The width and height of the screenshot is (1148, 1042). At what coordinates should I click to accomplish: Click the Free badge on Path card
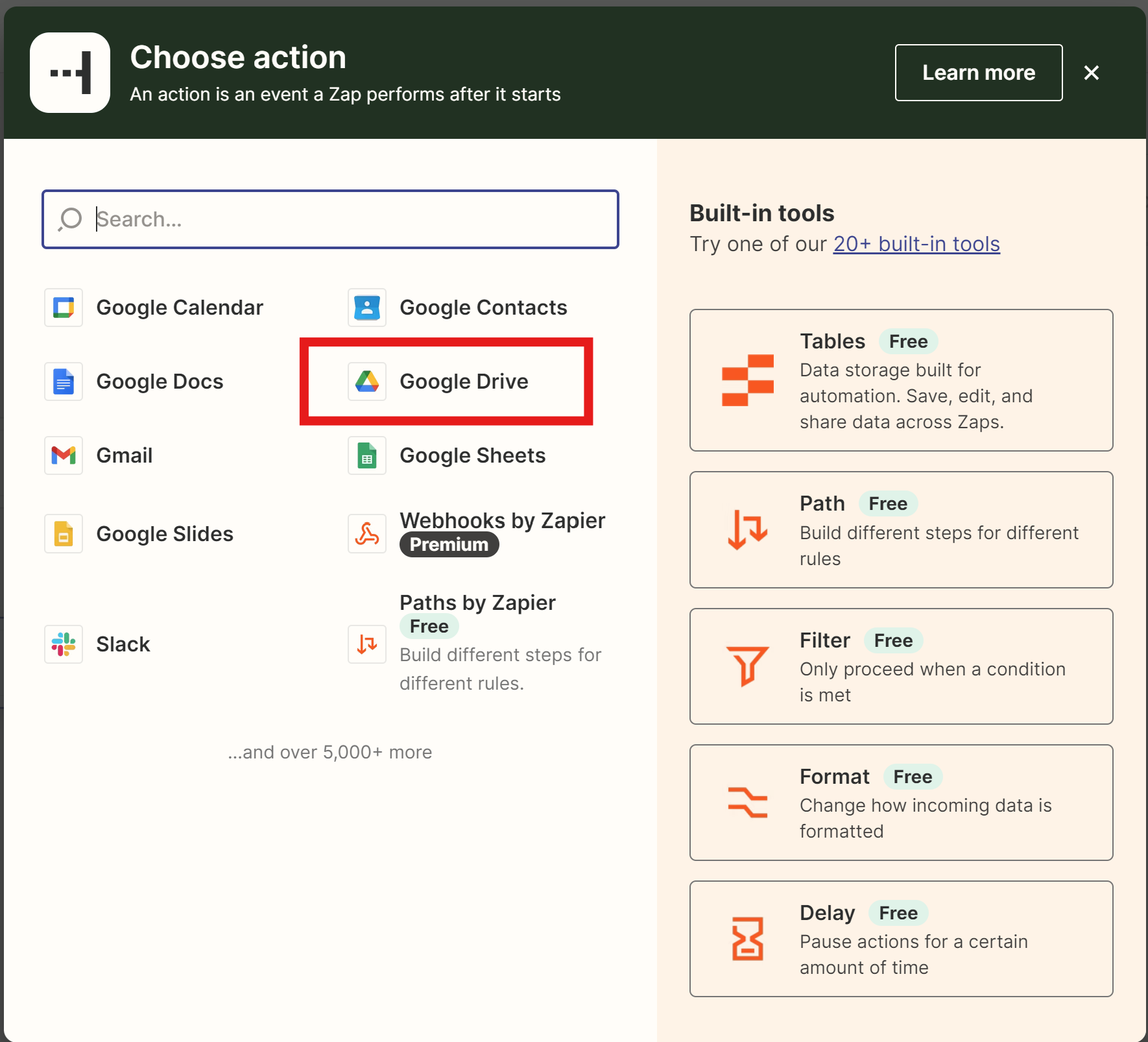tap(888, 503)
